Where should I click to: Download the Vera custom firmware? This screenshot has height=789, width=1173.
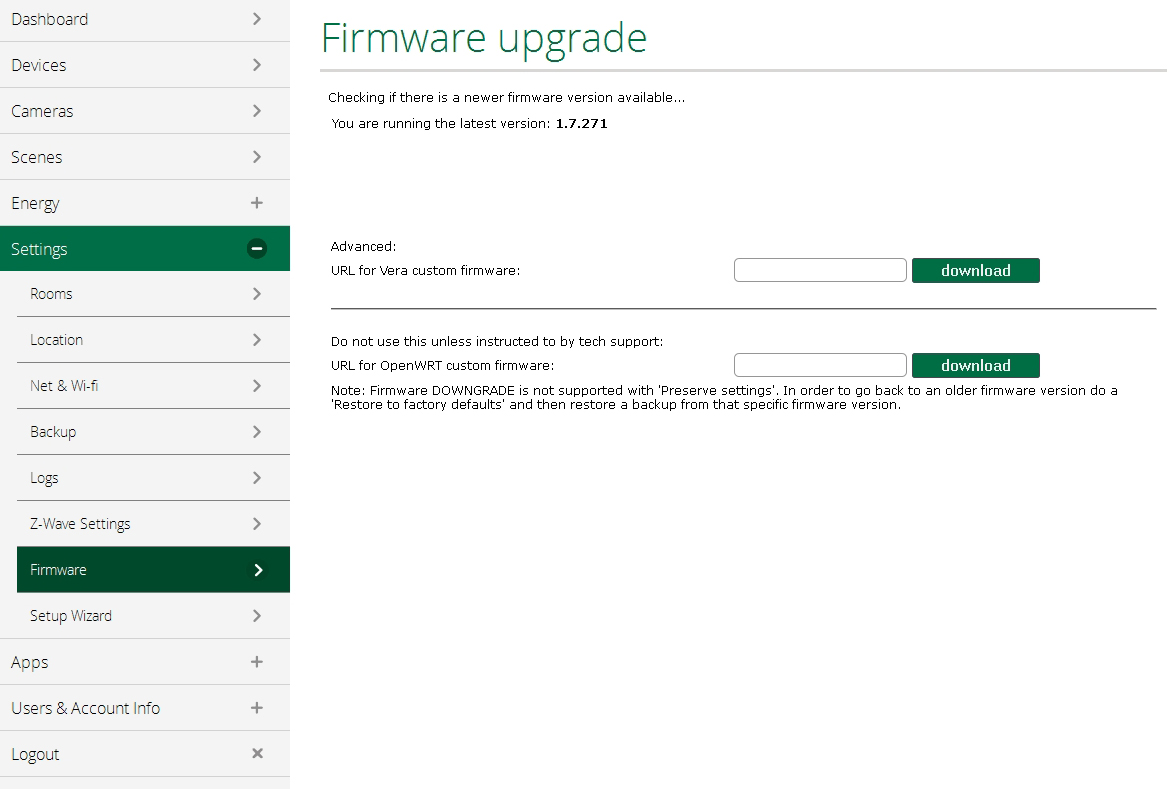(x=975, y=271)
